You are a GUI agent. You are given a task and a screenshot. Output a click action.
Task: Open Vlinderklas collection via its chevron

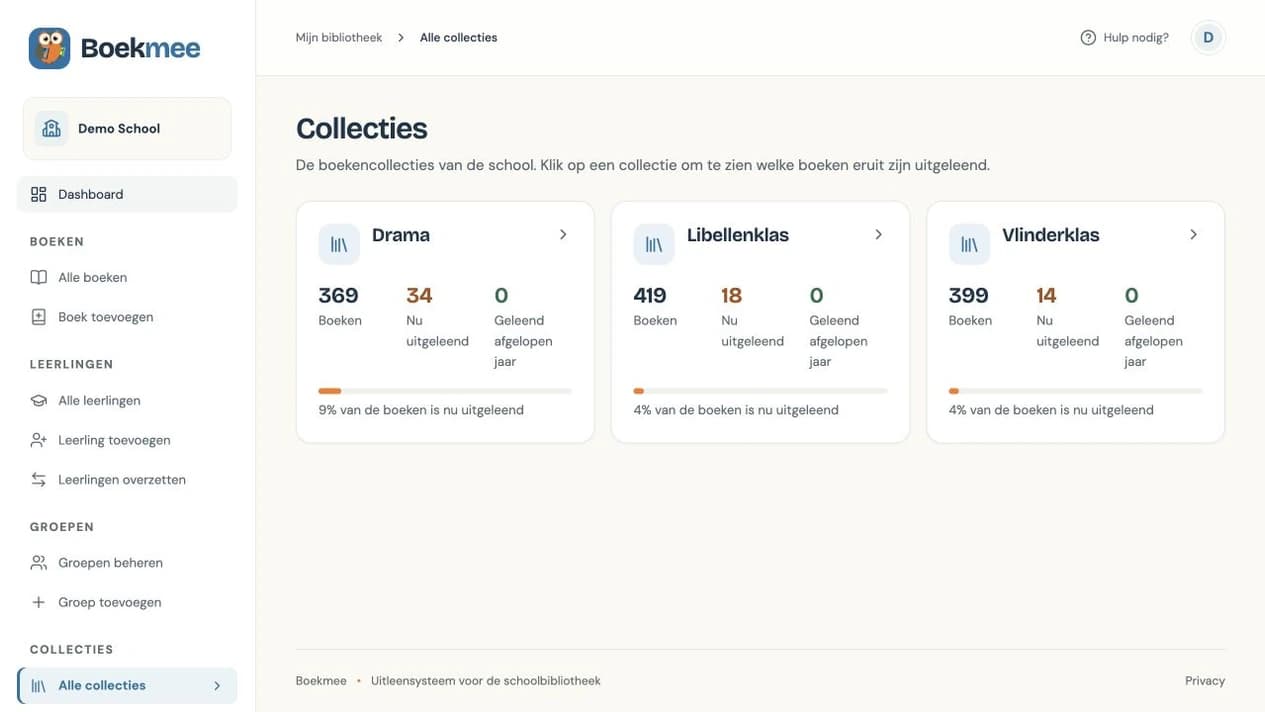tap(1193, 234)
